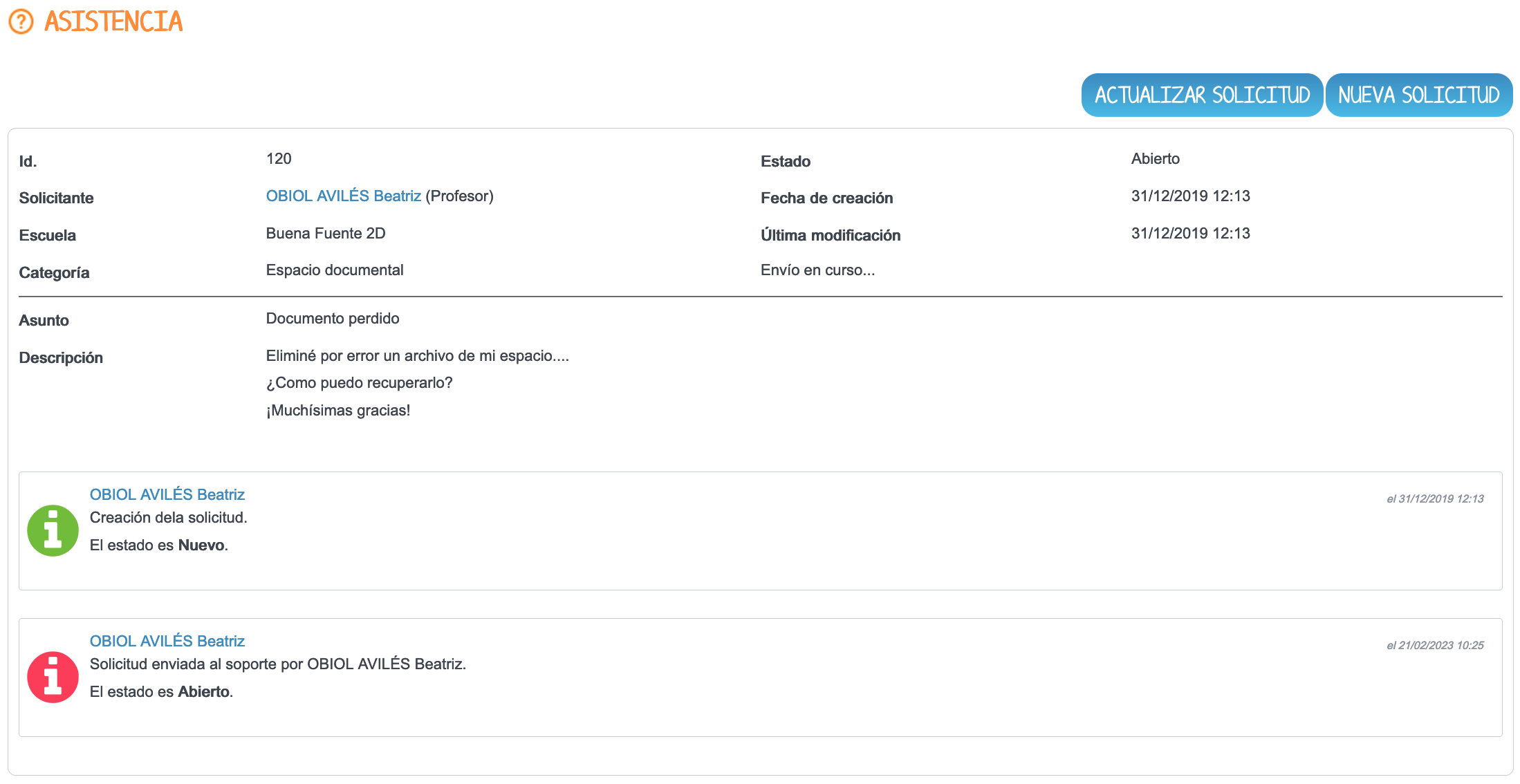Click the Asunto value Documento perdido
The image size is (1520, 784).
point(333,319)
